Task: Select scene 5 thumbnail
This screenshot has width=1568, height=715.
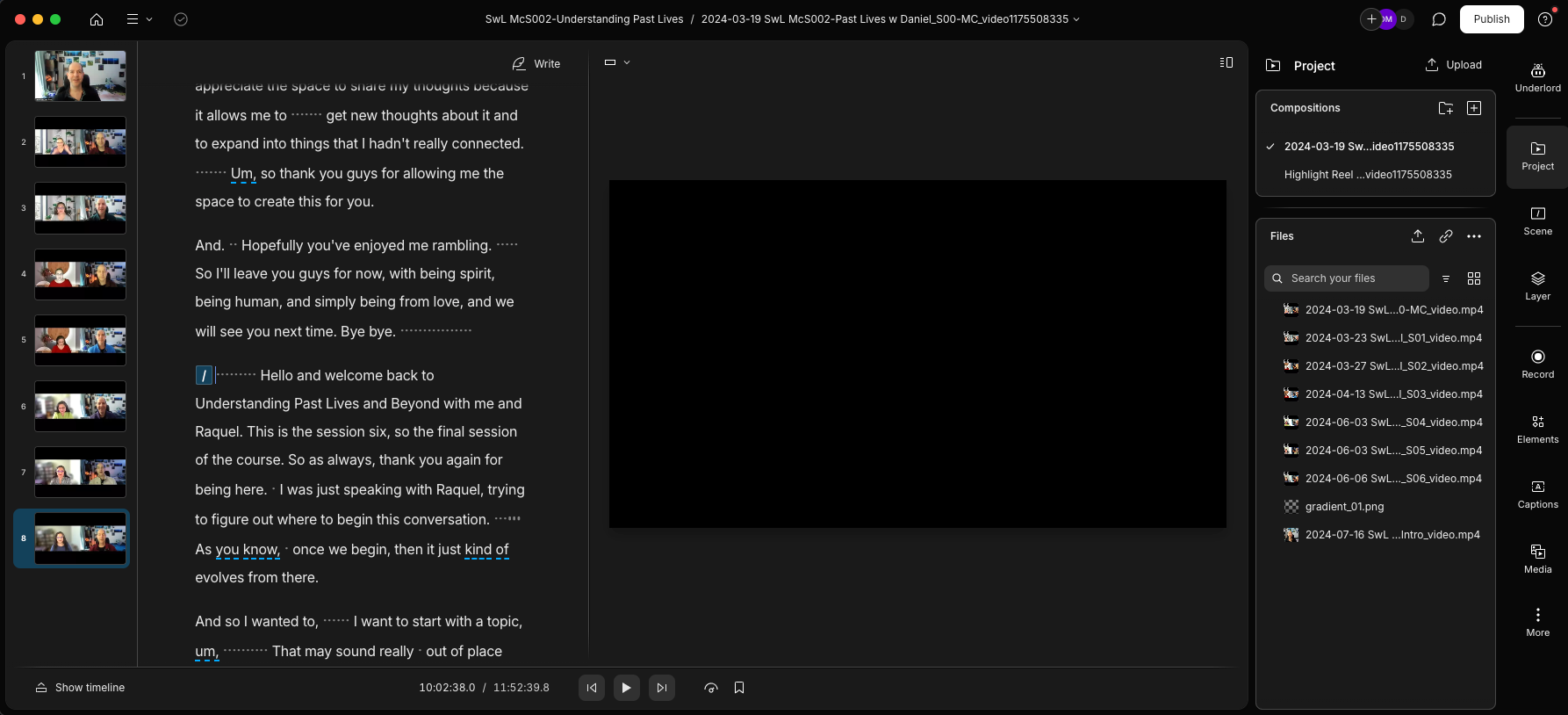Action: pyautogui.click(x=80, y=340)
